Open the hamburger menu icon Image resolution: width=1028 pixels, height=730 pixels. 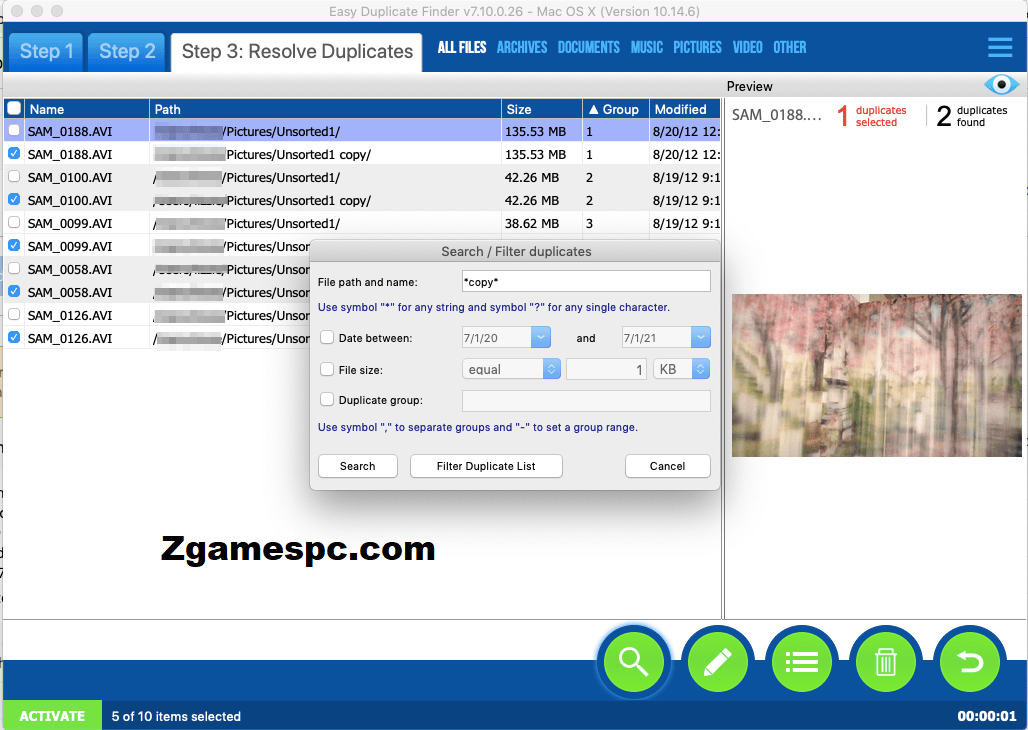click(x=1000, y=47)
